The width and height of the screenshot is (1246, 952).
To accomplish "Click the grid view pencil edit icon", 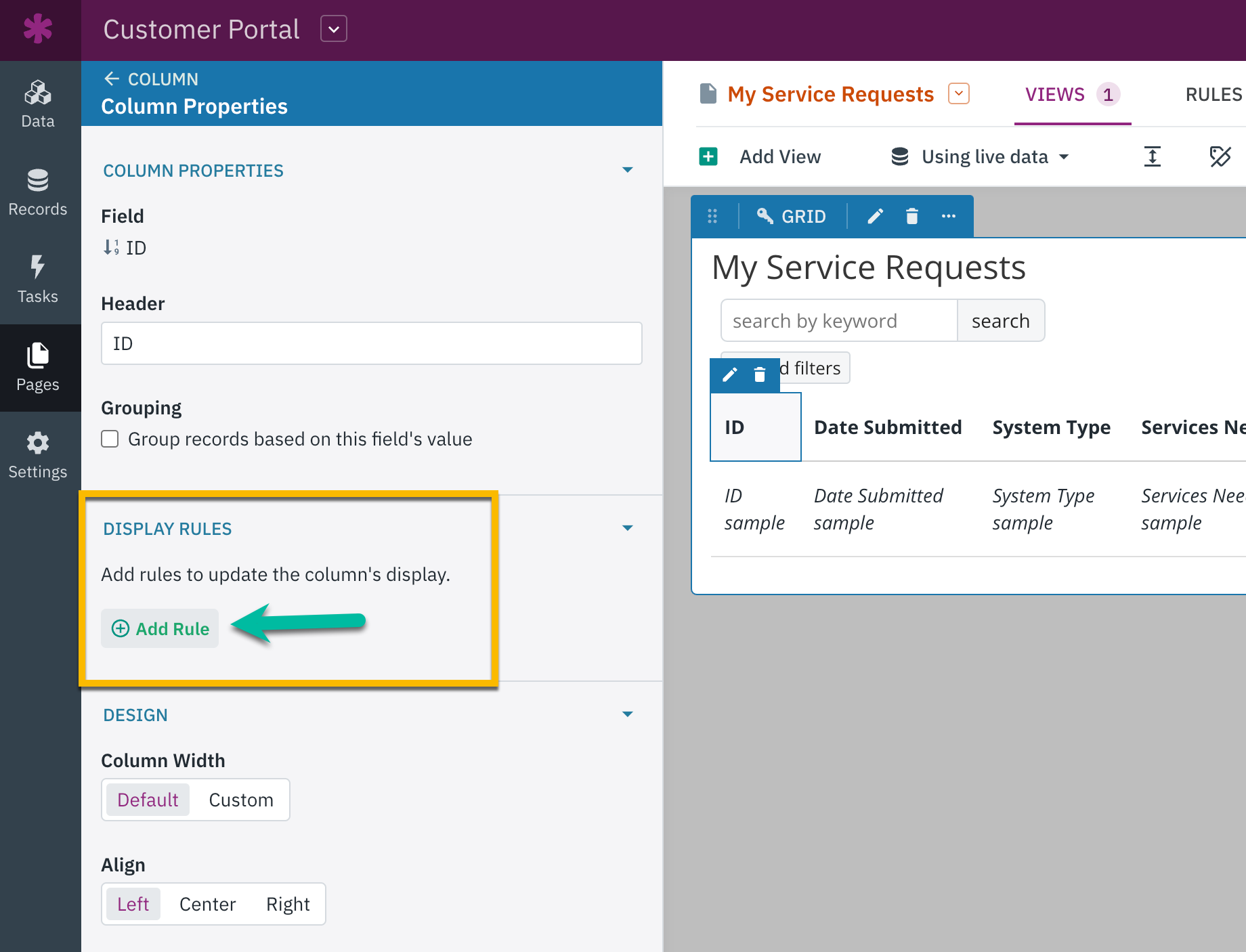I will (x=875, y=217).
